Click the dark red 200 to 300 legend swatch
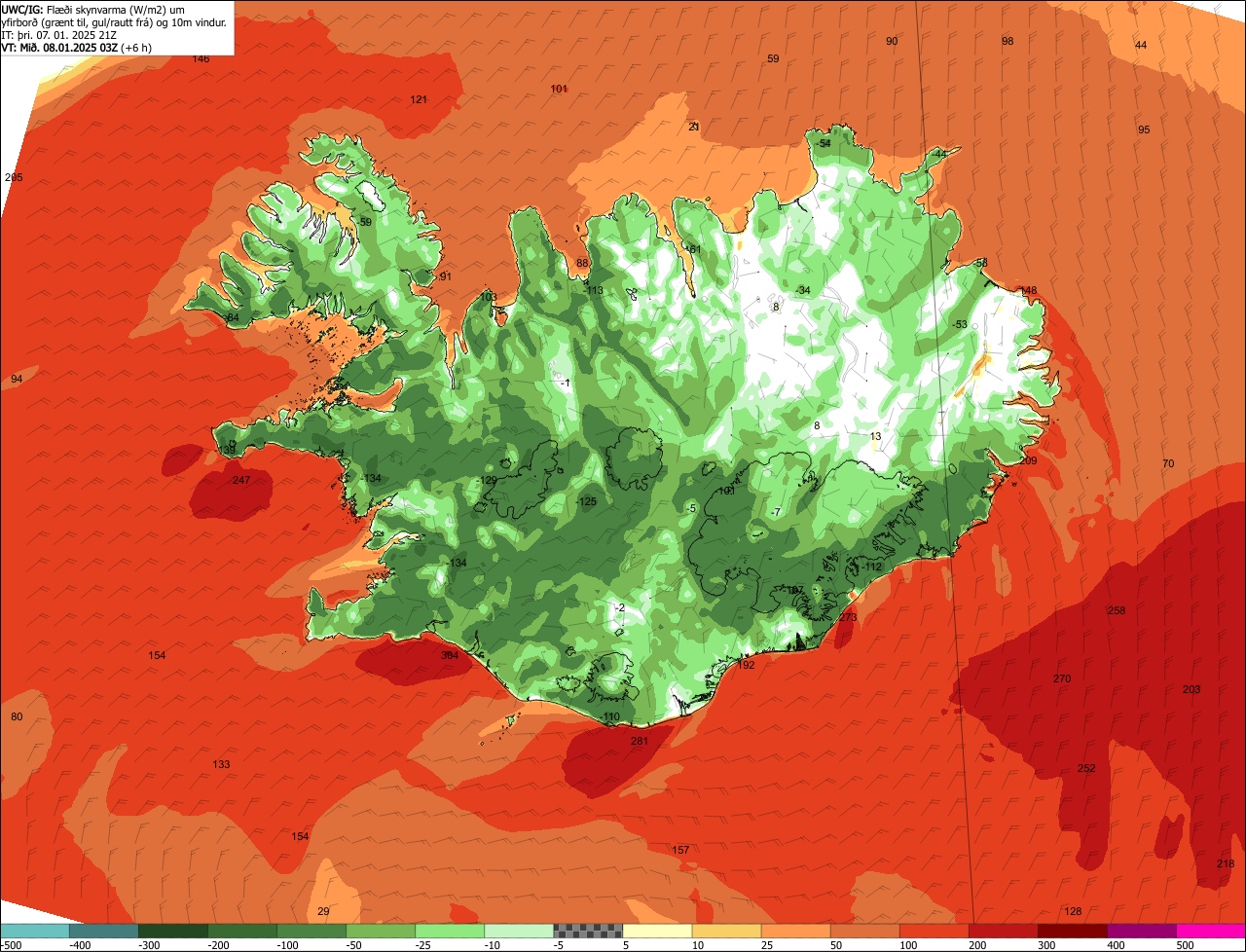This screenshot has height=952, width=1246. coord(1004,931)
